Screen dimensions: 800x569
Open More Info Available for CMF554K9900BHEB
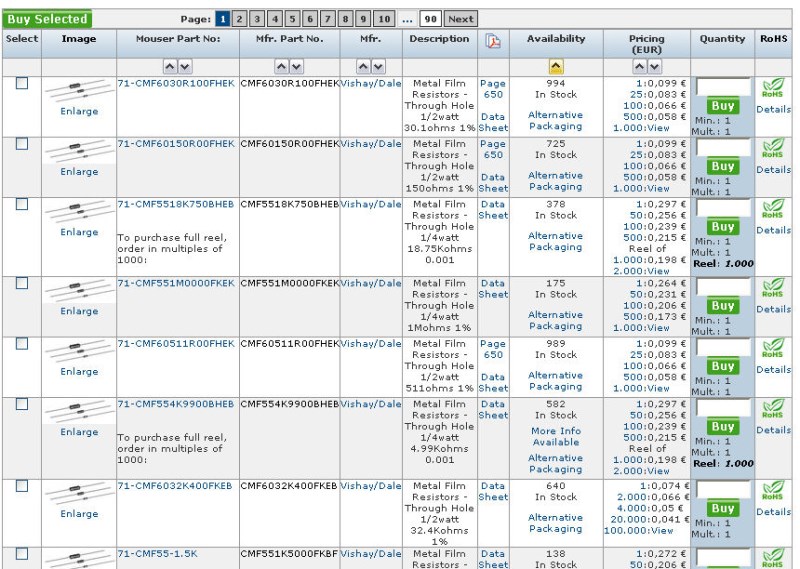click(x=556, y=437)
